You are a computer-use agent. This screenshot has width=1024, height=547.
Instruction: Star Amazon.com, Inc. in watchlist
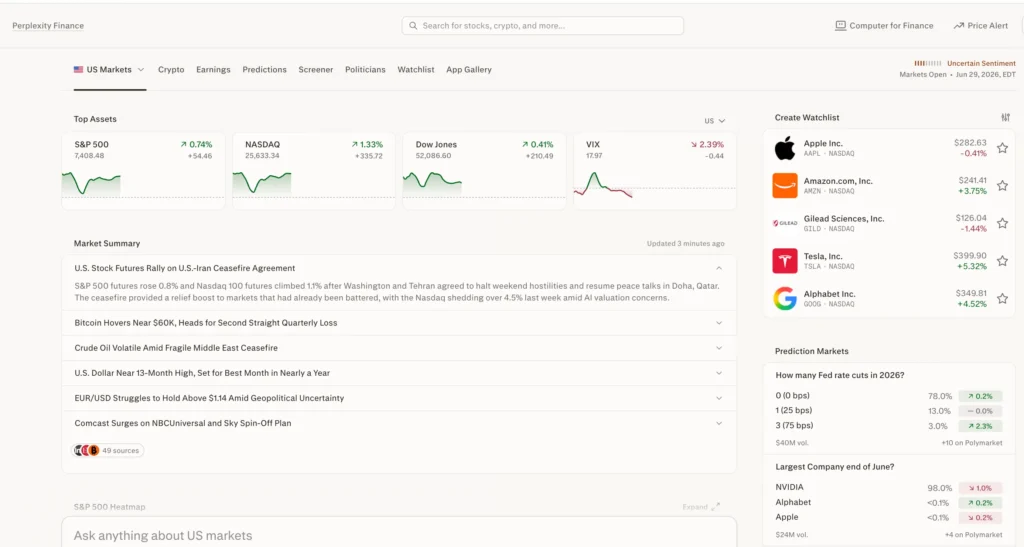(x=1002, y=185)
